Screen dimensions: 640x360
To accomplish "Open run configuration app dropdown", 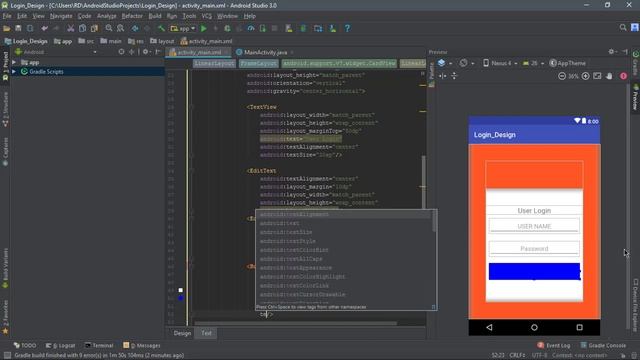I will [x=183, y=28].
